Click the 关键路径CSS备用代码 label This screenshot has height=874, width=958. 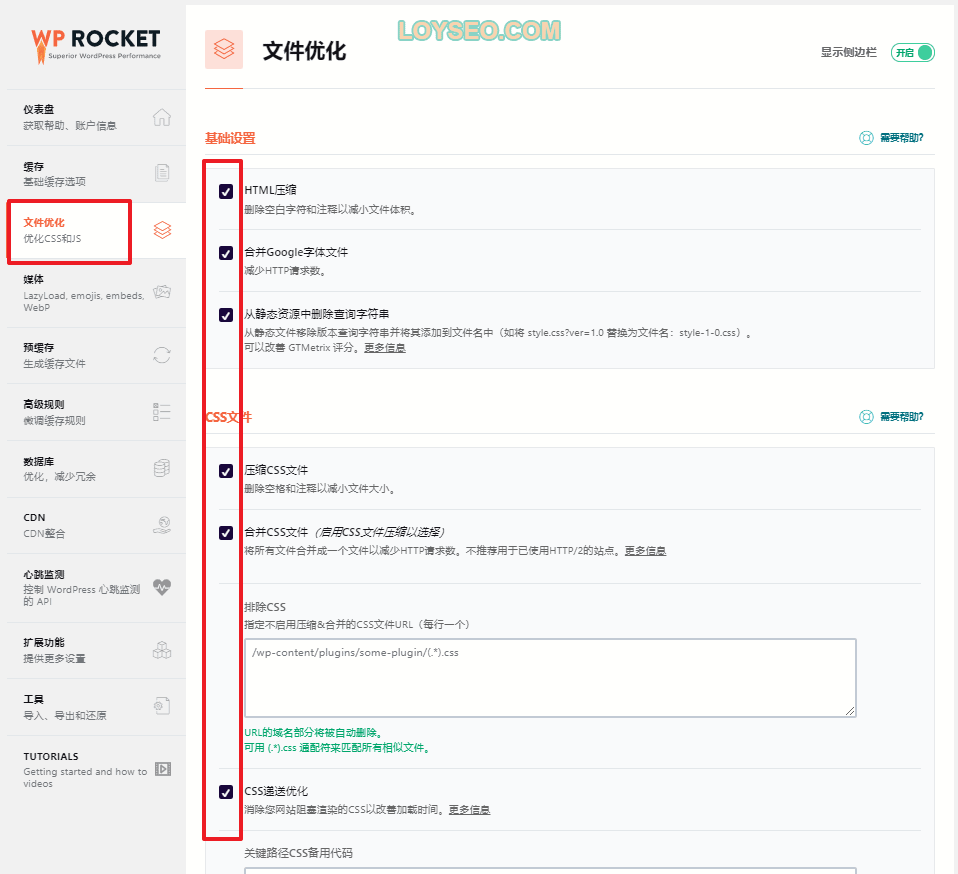pos(298,853)
